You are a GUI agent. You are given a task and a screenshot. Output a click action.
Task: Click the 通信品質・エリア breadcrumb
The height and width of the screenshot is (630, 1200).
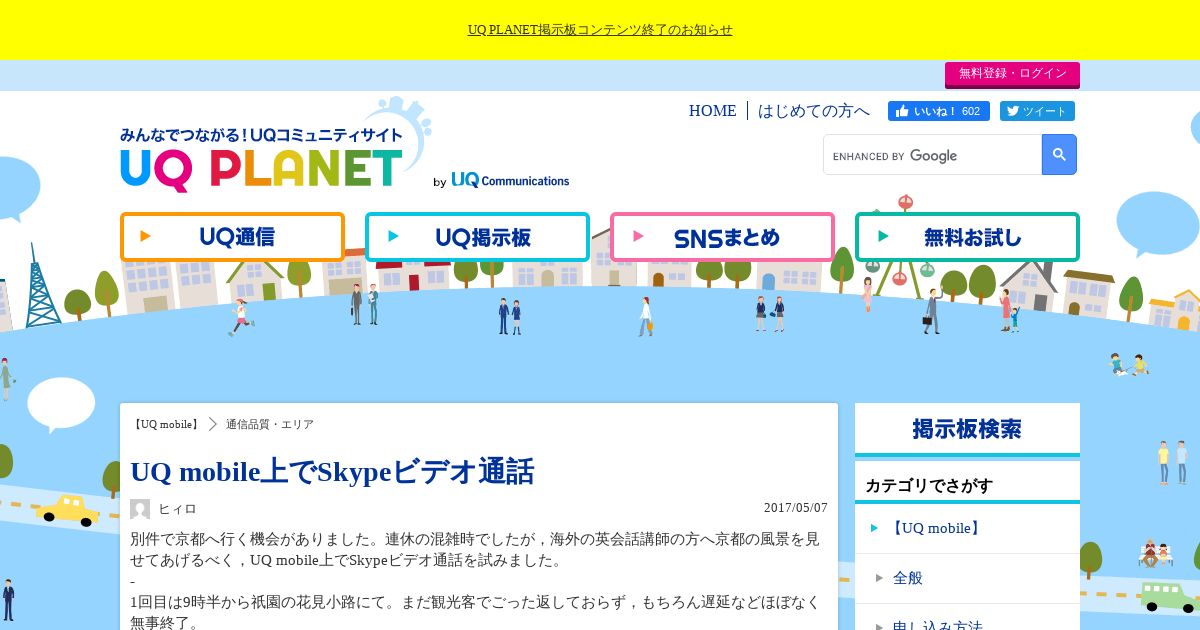click(270, 425)
